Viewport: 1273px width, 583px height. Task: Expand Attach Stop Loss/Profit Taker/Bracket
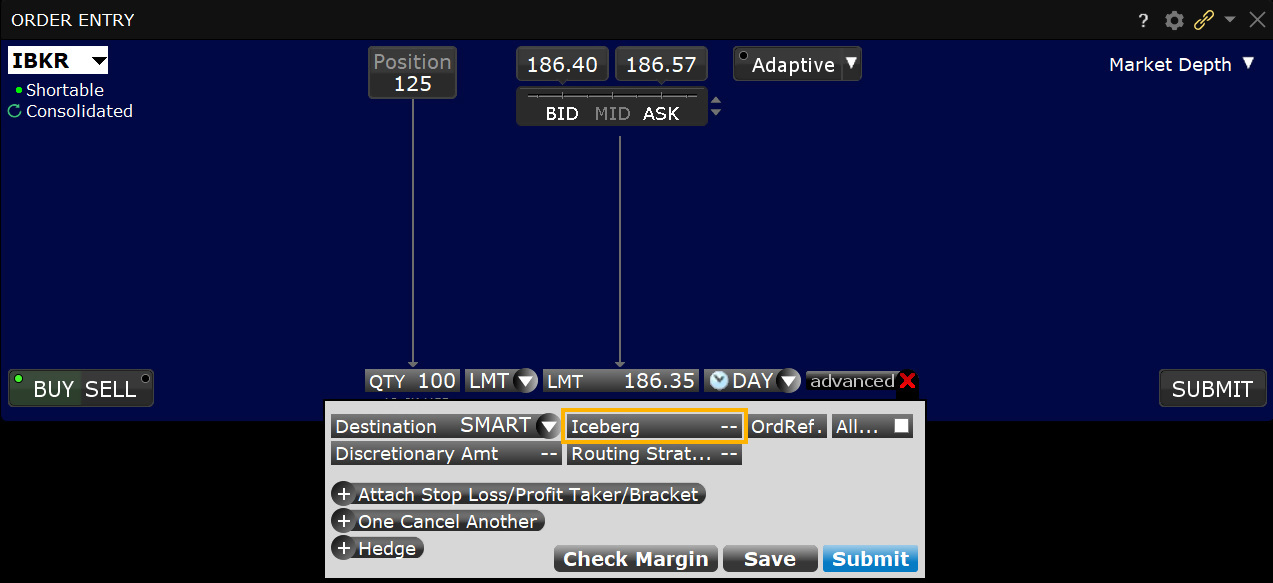coord(344,494)
